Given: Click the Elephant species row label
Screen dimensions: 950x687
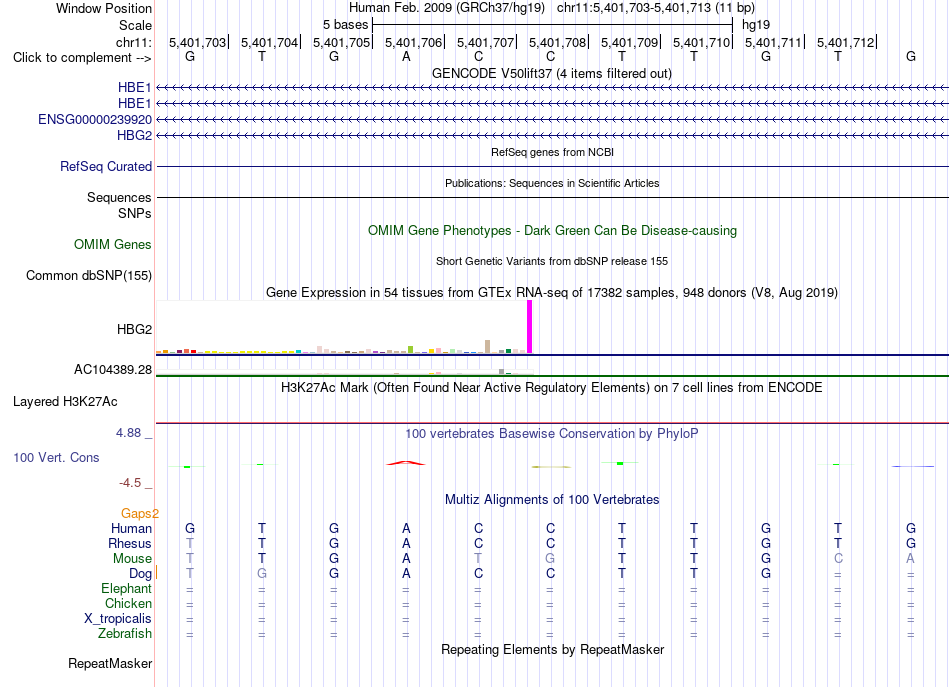Looking at the screenshot, I should point(127,588).
